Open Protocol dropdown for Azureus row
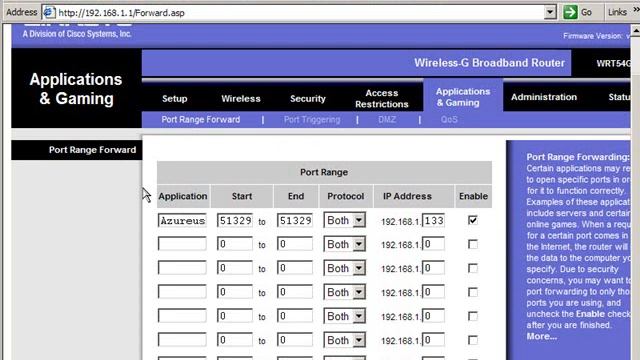640x360 pixels. coord(344,220)
